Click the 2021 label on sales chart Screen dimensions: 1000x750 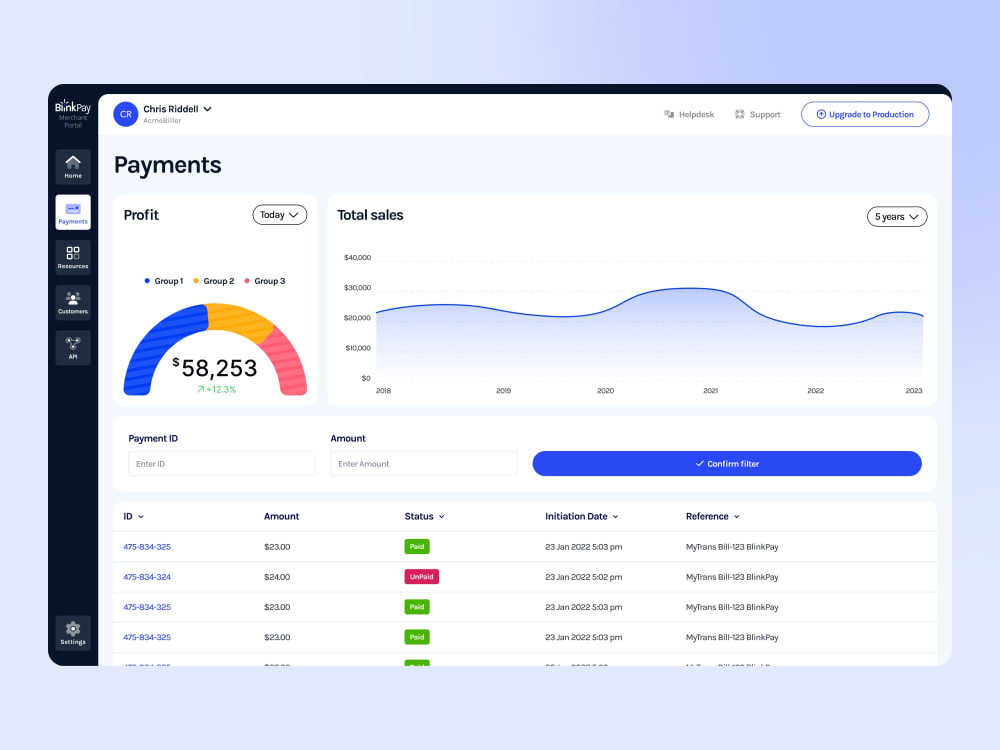pos(710,390)
